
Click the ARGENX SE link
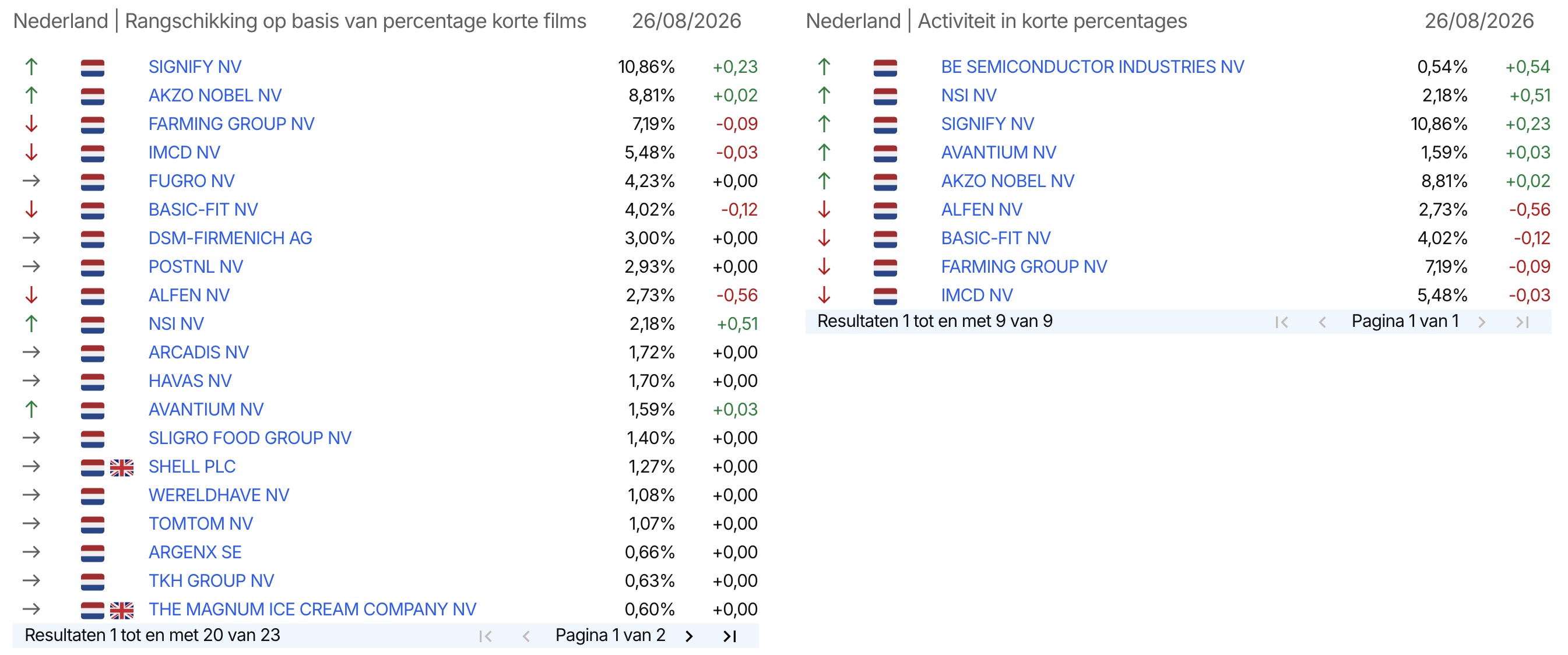195,552
